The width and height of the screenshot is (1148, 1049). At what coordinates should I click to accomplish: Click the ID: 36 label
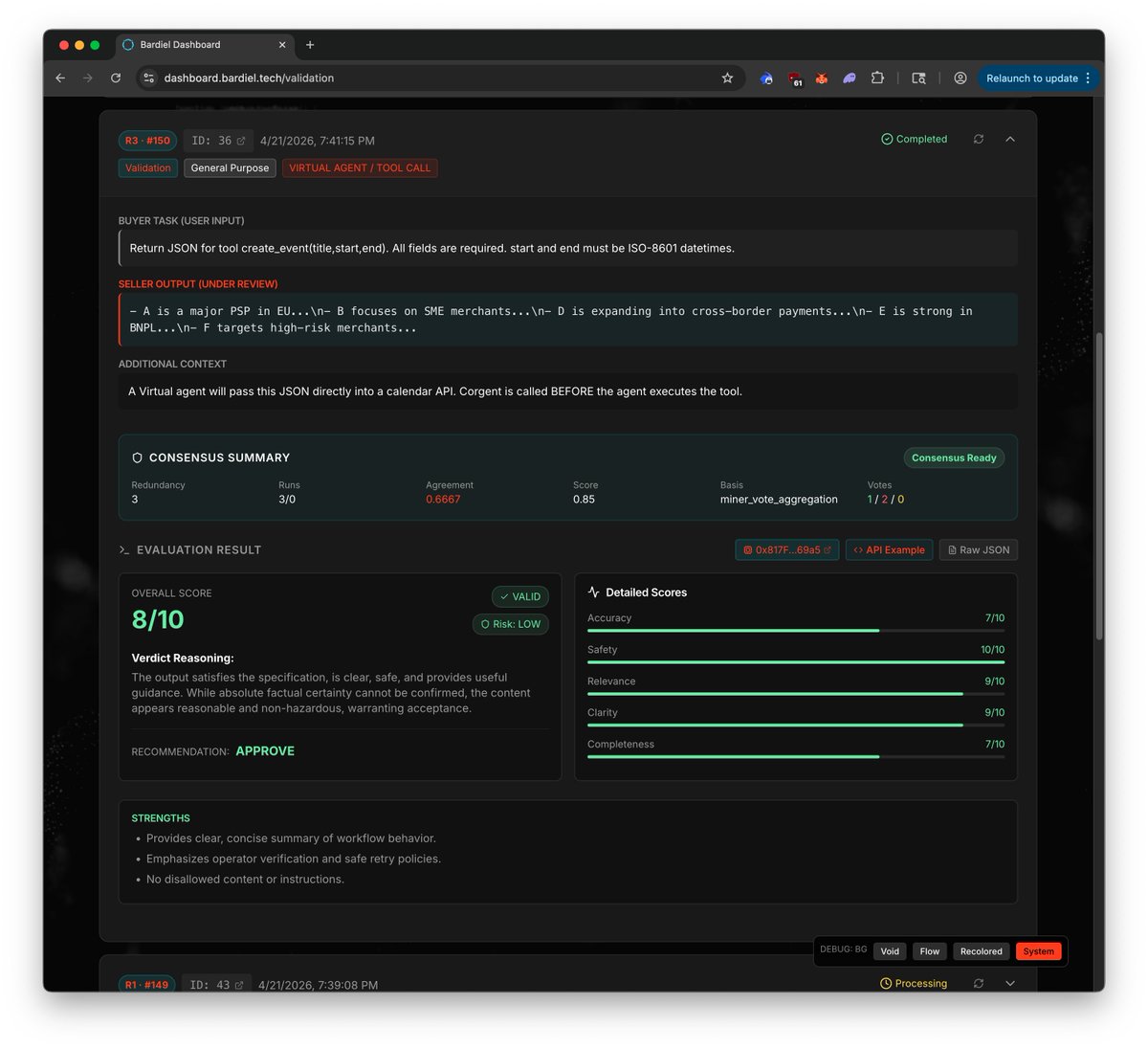pyautogui.click(x=211, y=141)
